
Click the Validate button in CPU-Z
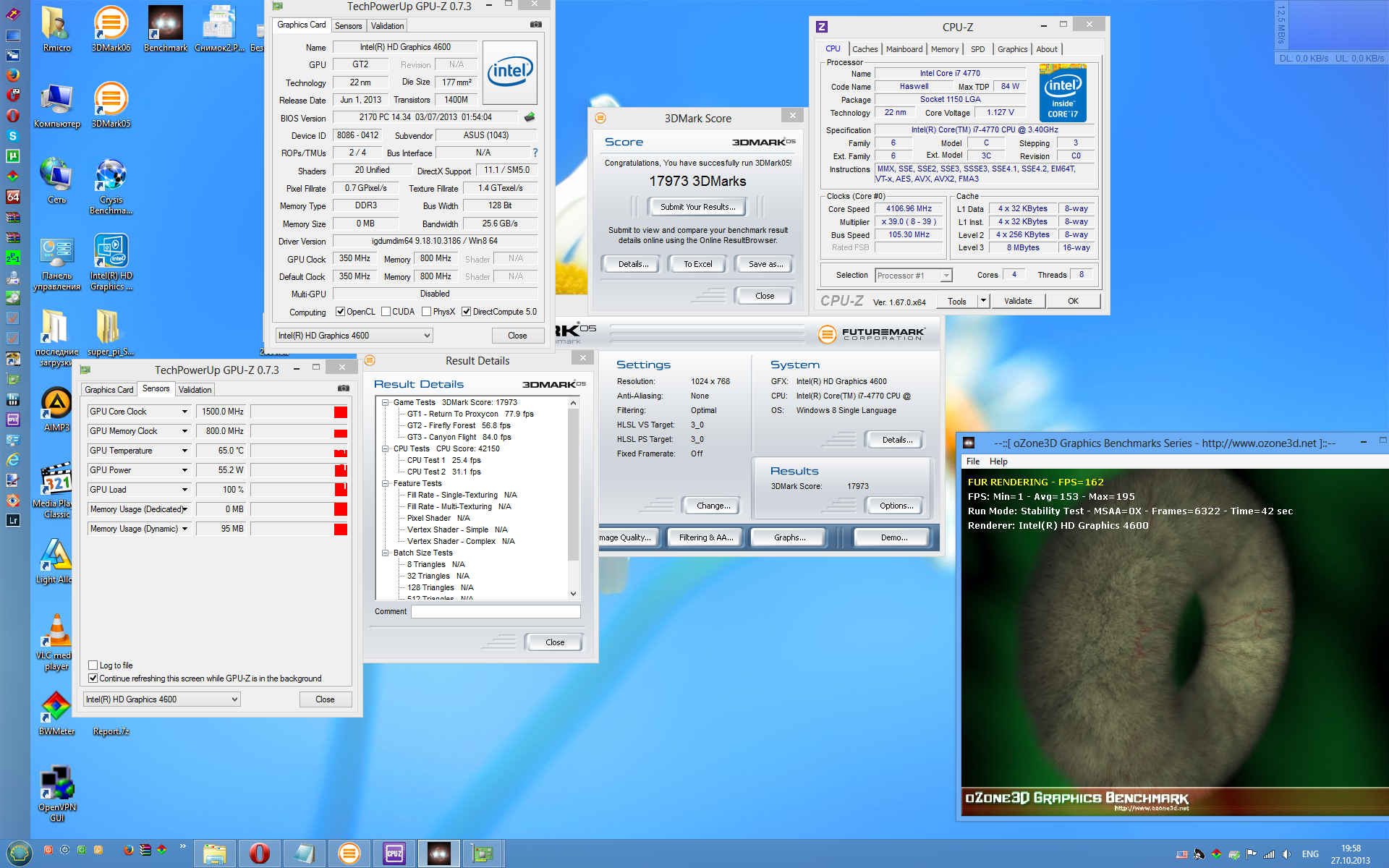point(1017,301)
